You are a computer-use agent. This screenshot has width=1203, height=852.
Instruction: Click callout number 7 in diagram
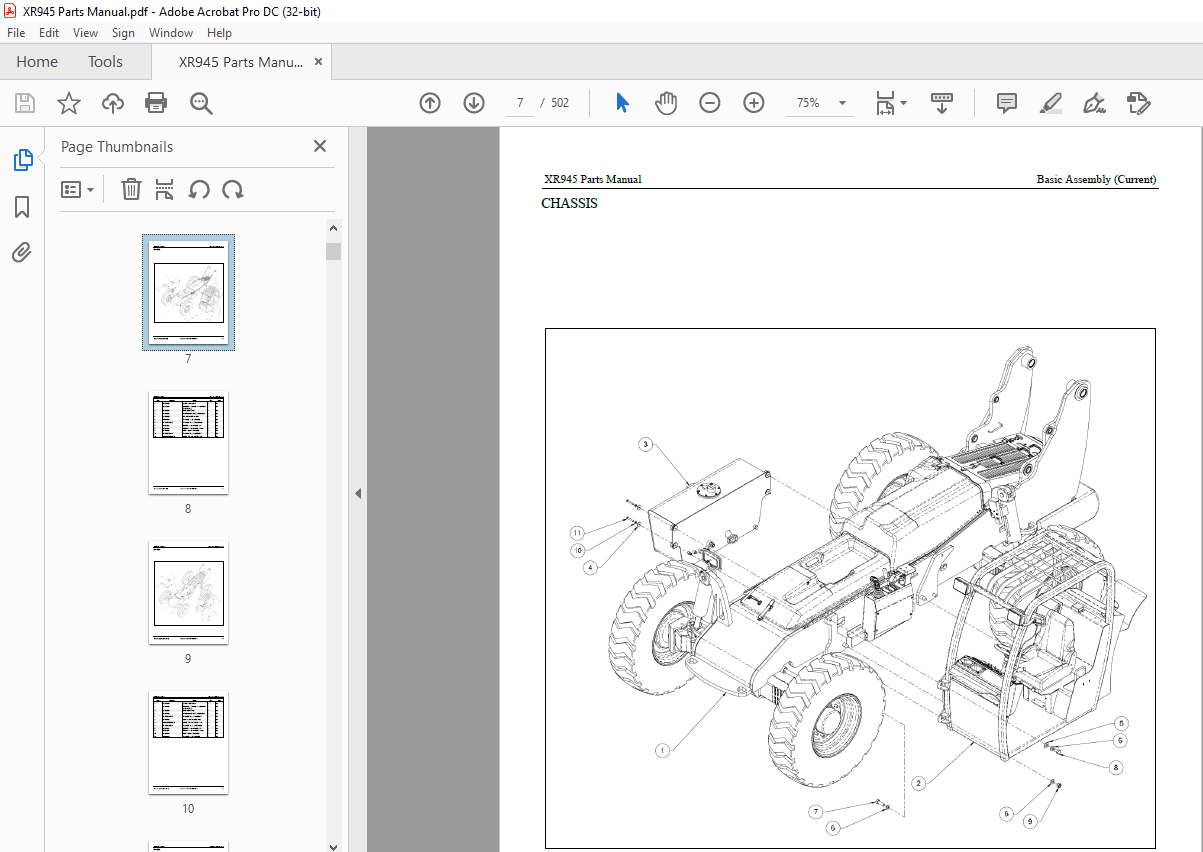pos(816,811)
